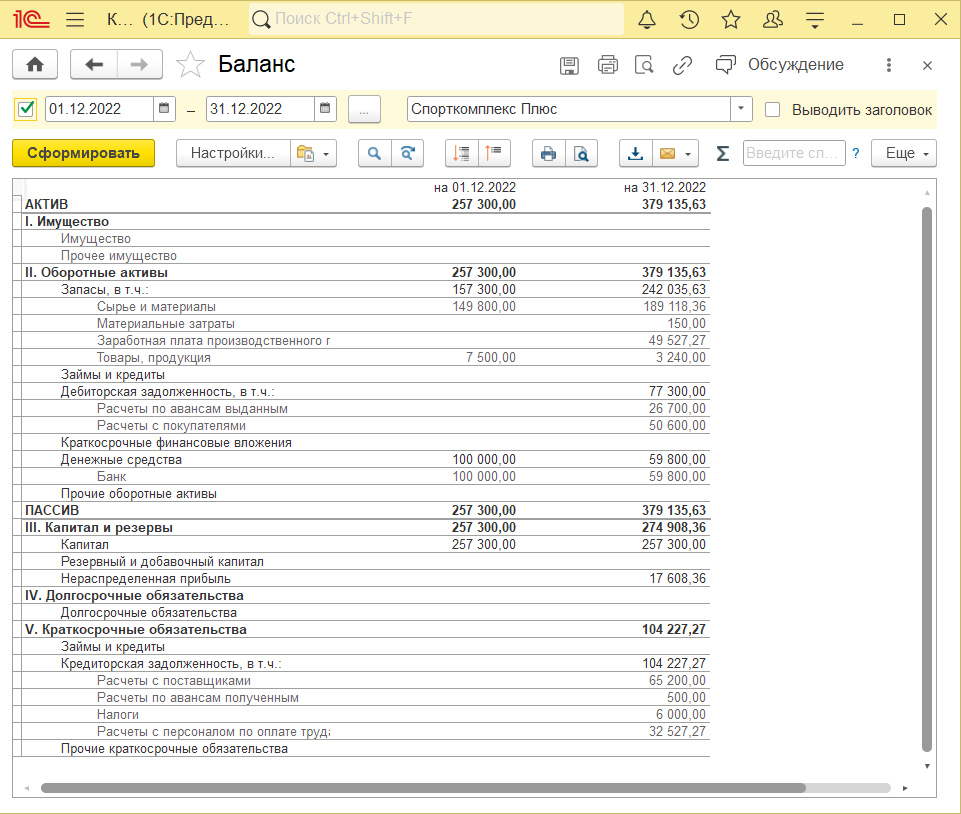961x814 pixels.
Task: Select the Товары, продукция row label
Action: coord(153,358)
